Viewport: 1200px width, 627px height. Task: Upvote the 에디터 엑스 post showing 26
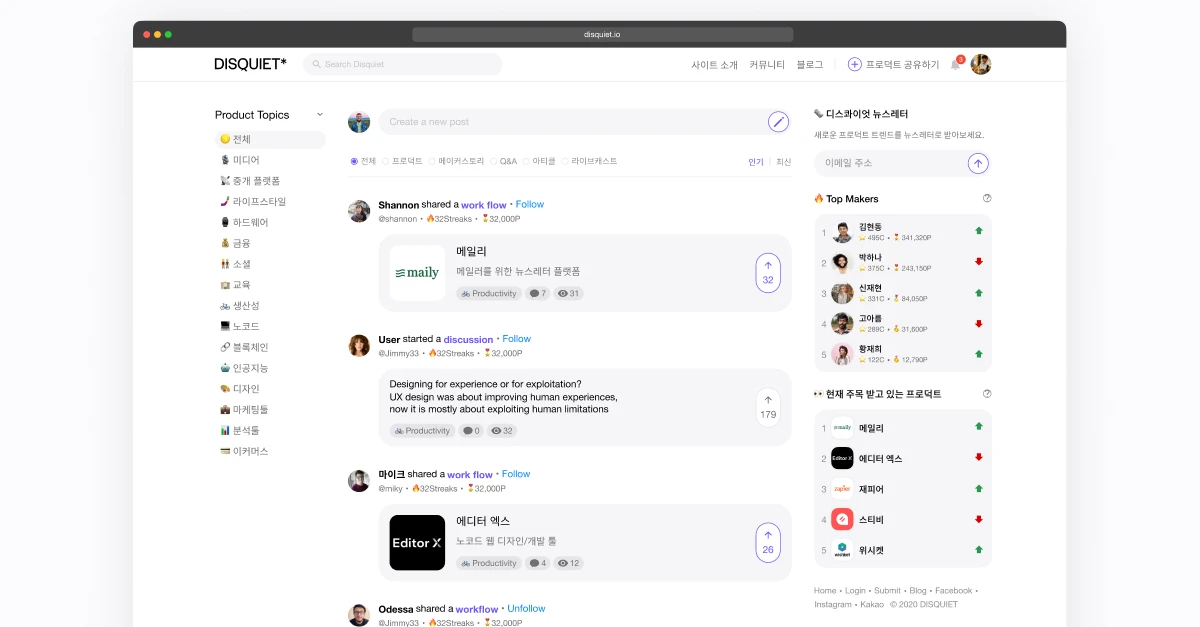pyautogui.click(x=768, y=542)
